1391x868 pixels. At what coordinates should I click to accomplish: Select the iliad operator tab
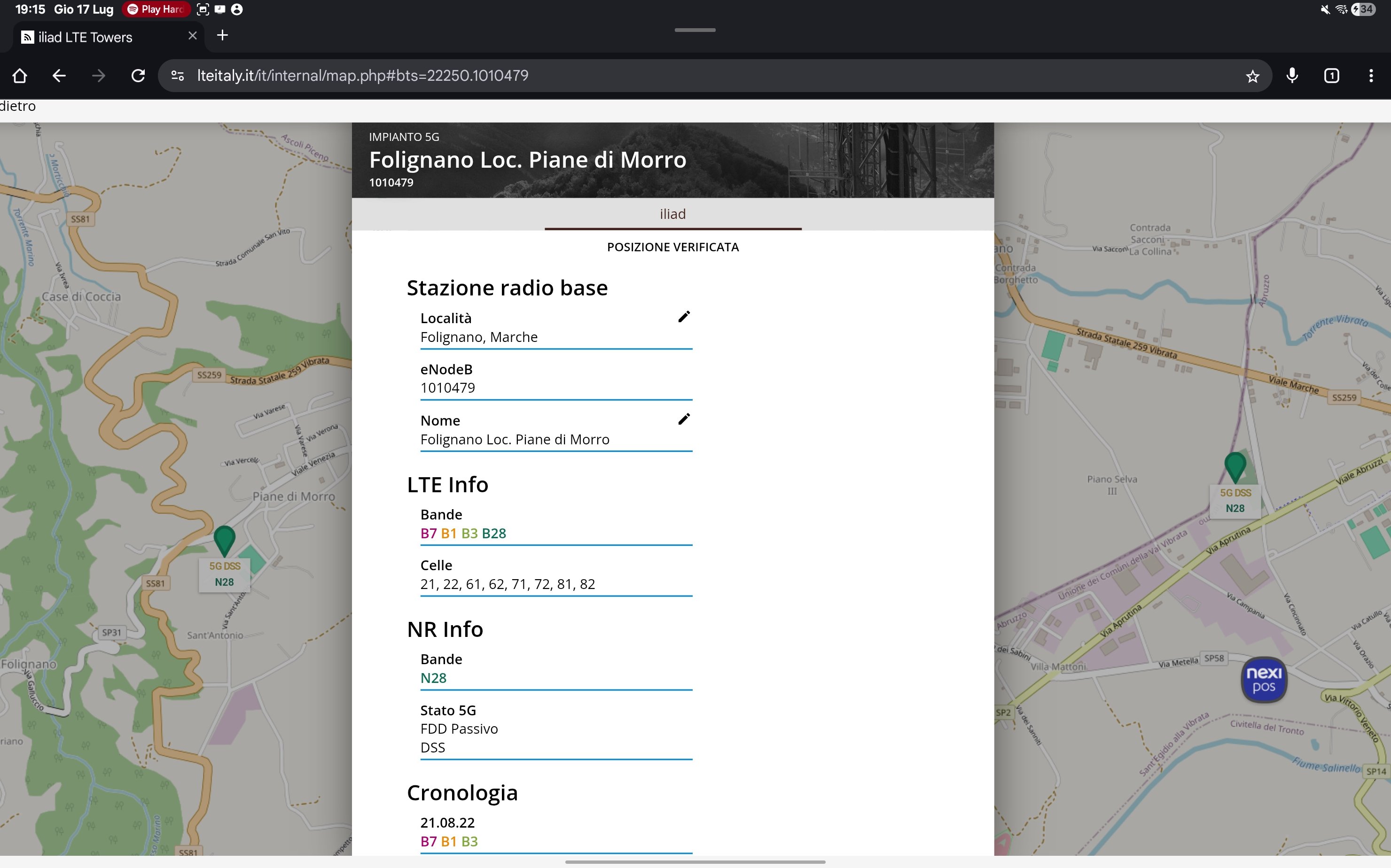tap(672, 214)
